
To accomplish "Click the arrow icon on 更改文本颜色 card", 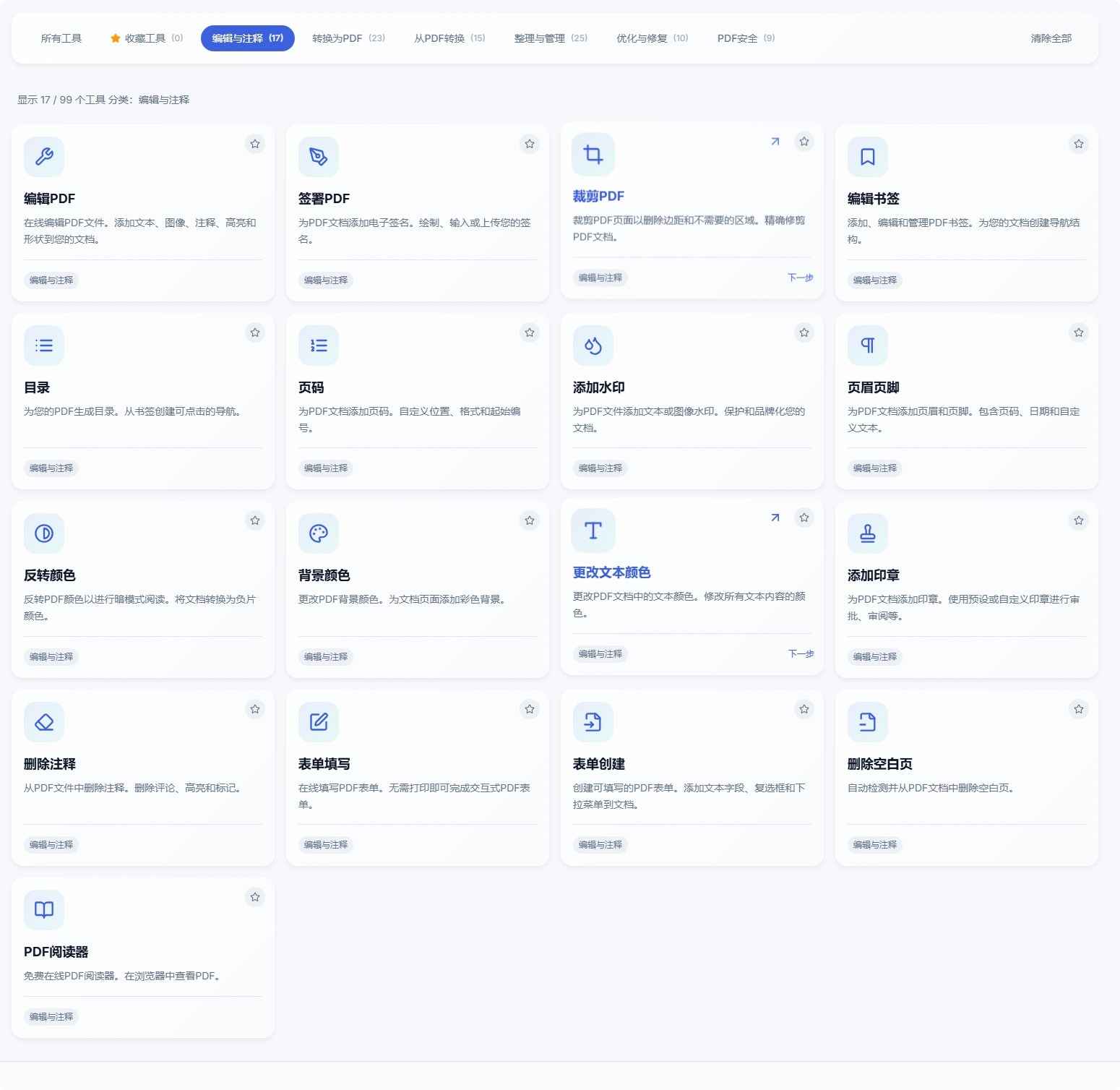I will (775, 518).
